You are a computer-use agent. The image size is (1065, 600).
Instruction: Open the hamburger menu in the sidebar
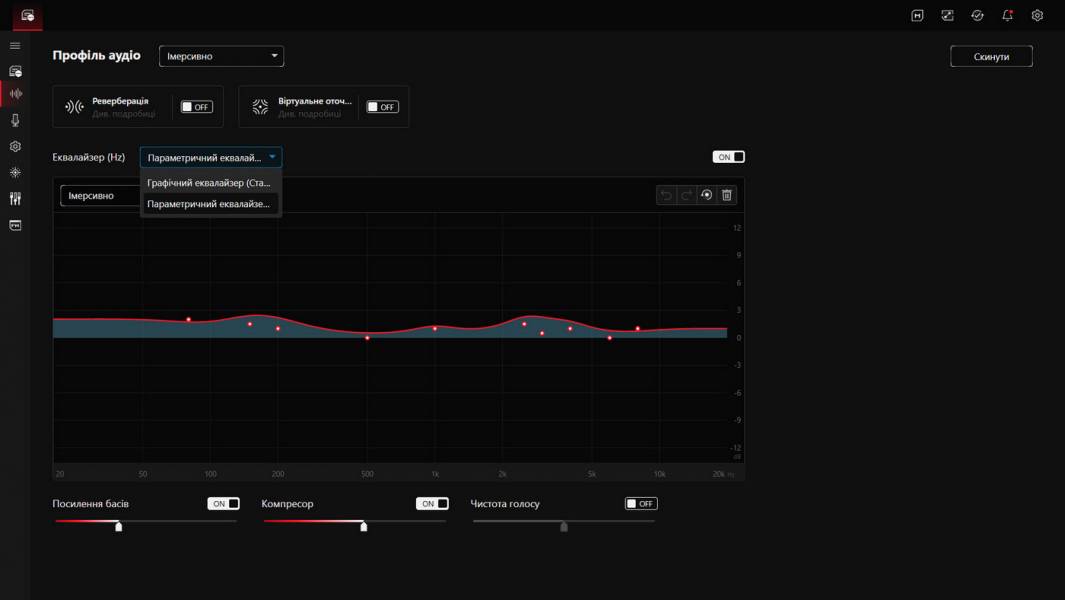click(x=15, y=46)
